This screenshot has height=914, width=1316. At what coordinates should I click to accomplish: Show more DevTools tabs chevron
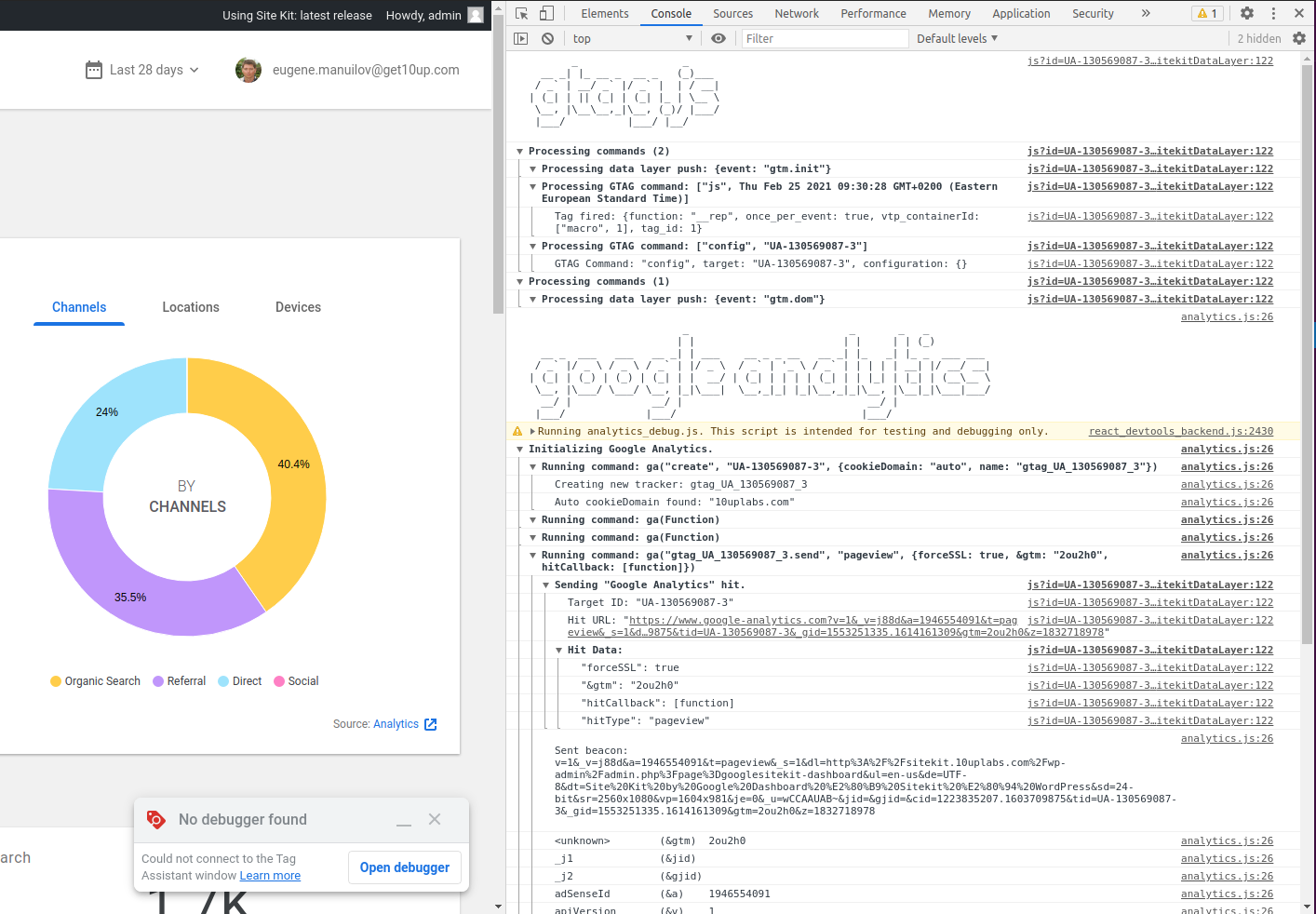1146,13
